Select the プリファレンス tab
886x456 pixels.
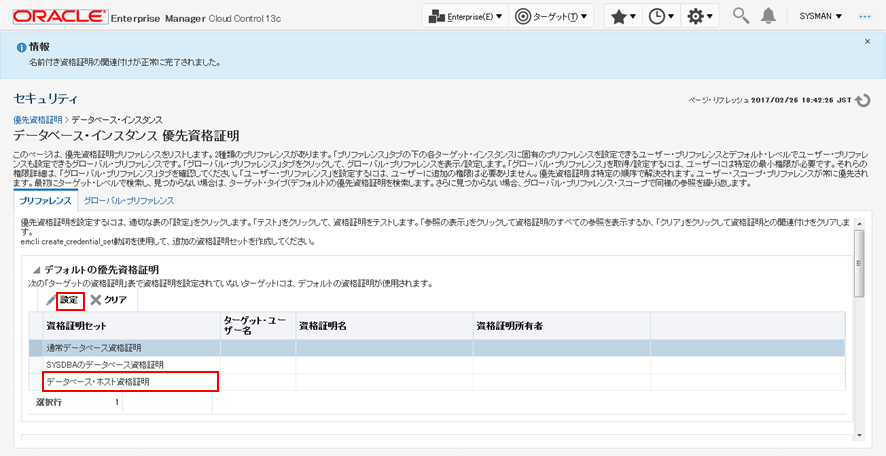[45, 201]
